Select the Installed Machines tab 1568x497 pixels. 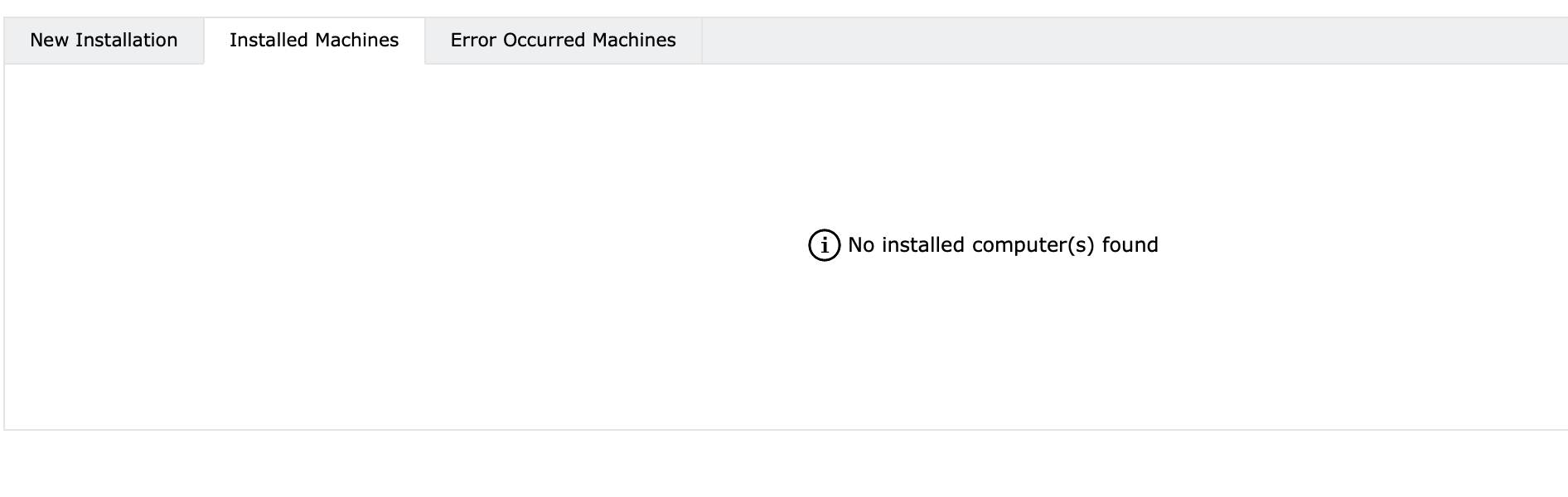tap(314, 41)
